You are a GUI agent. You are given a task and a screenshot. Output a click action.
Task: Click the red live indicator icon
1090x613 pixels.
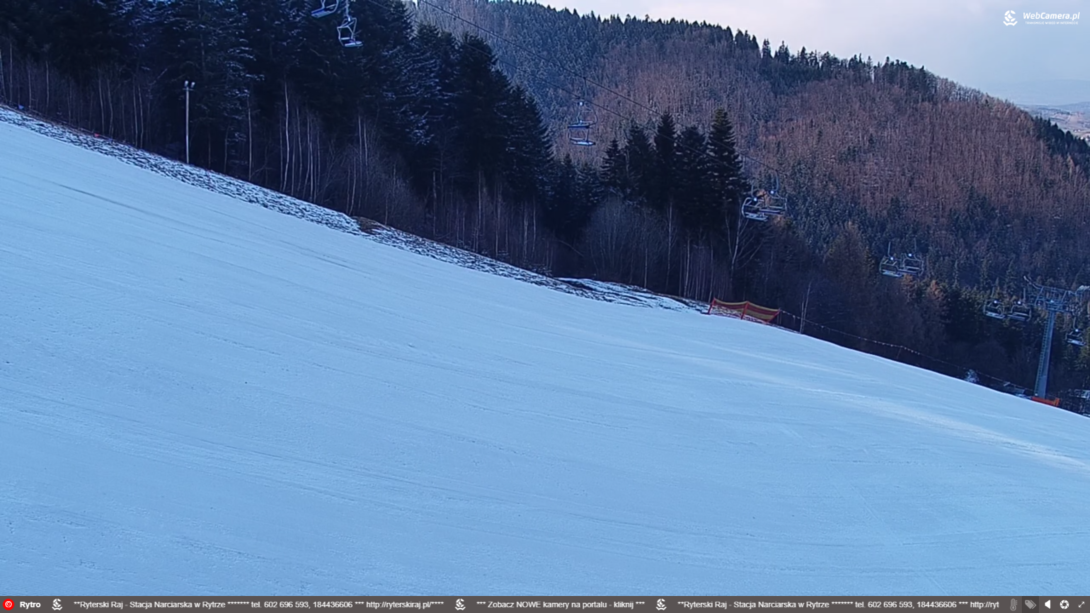pyautogui.click(x=8, y=605)
